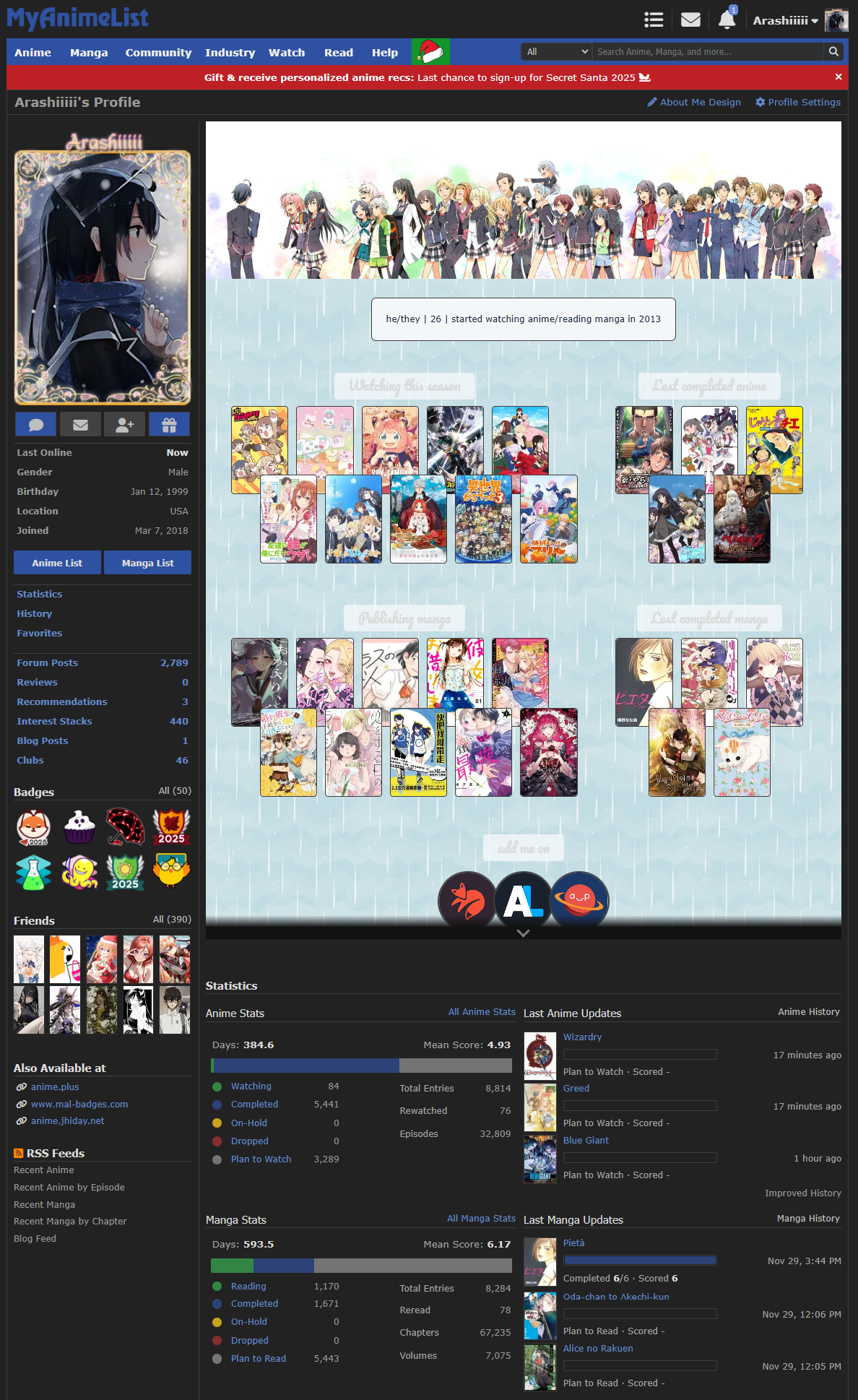Open the Manga menu
Image resolution: width=858 pixels, height=1400 pixels.
[89, 52]
